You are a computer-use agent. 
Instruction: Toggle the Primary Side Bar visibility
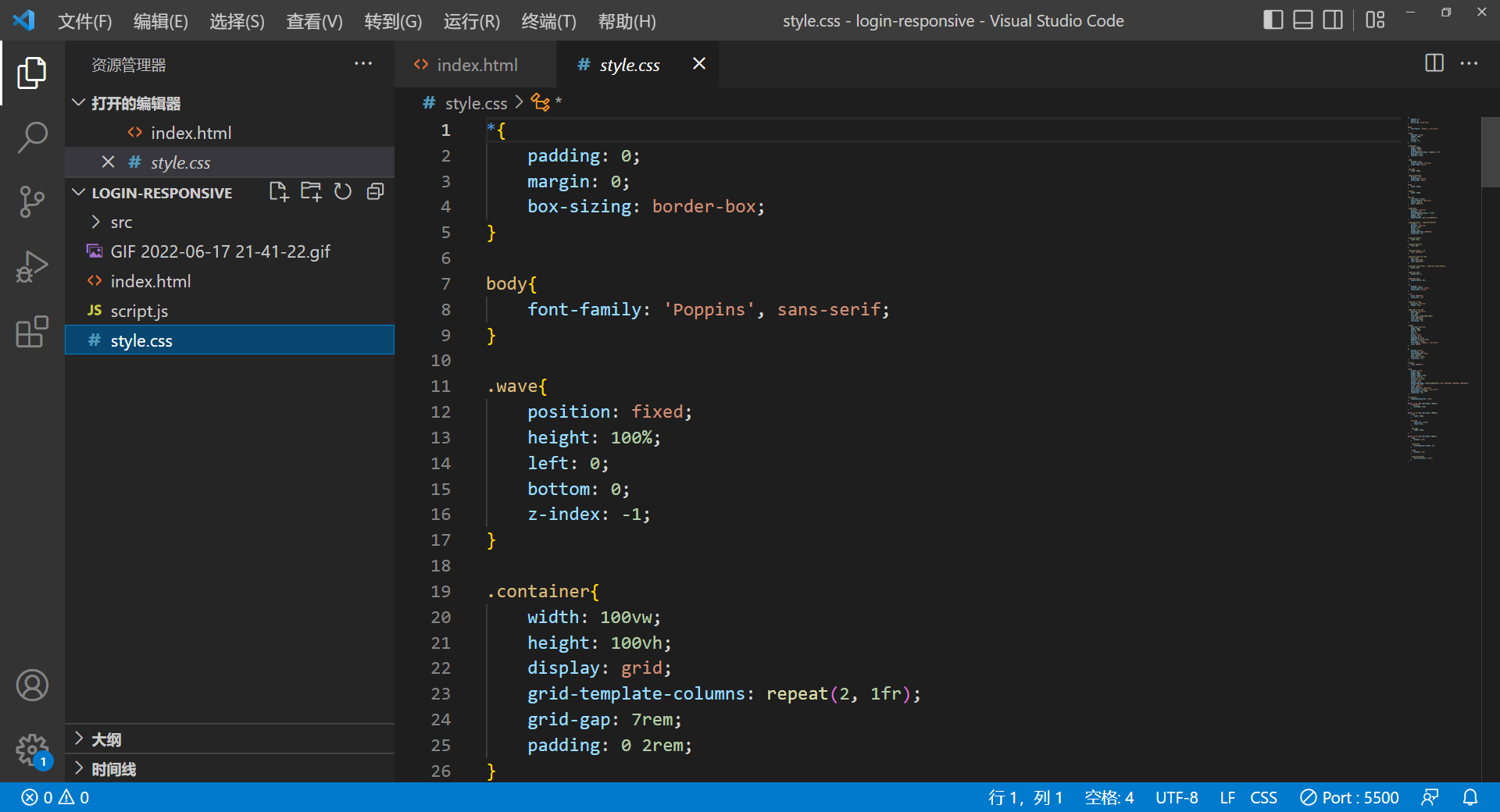(x=1273, y=20)
